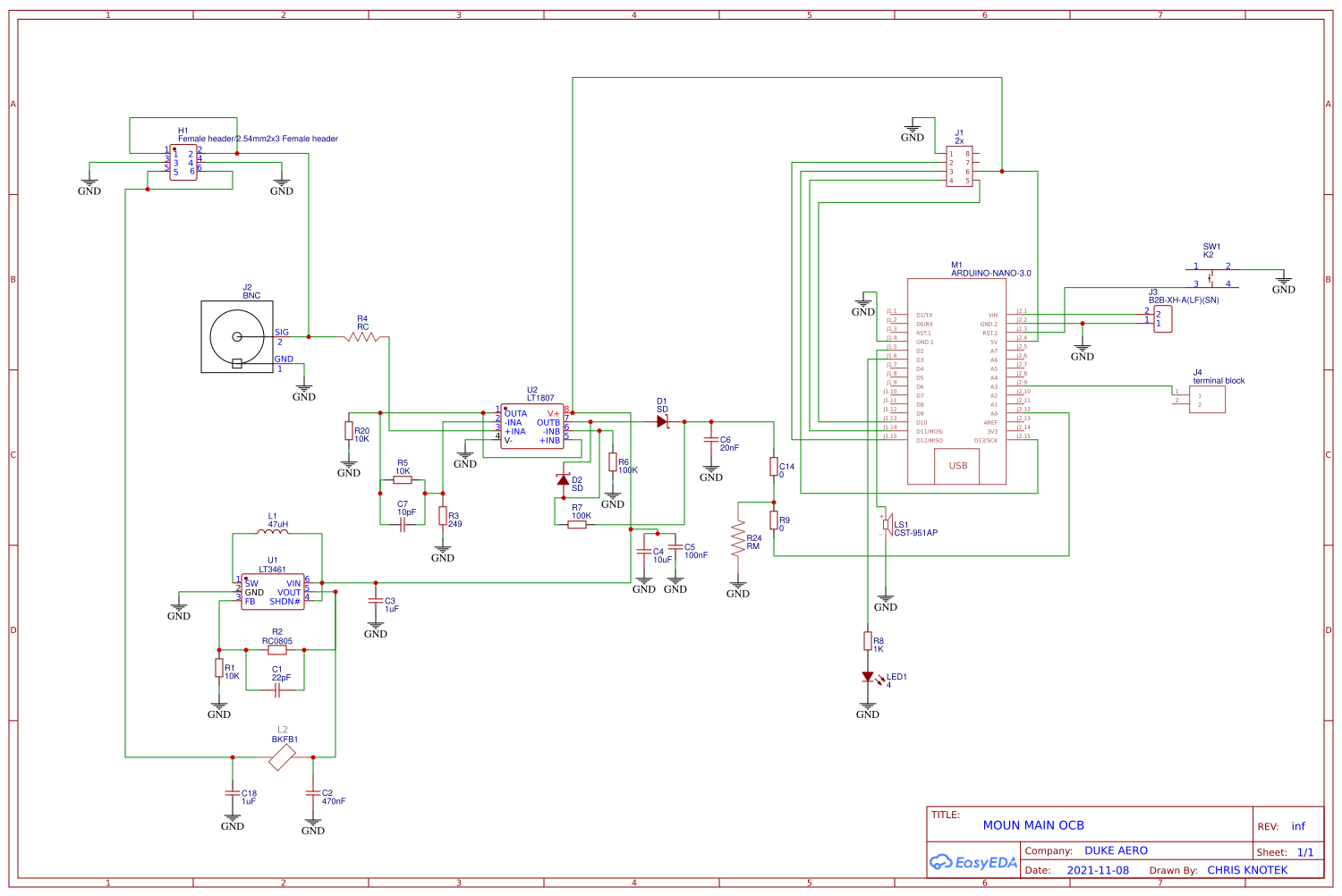Click the speaker symbol LS1 CST-951AP
Viewport: 1342px width, 896px height.
888,523
